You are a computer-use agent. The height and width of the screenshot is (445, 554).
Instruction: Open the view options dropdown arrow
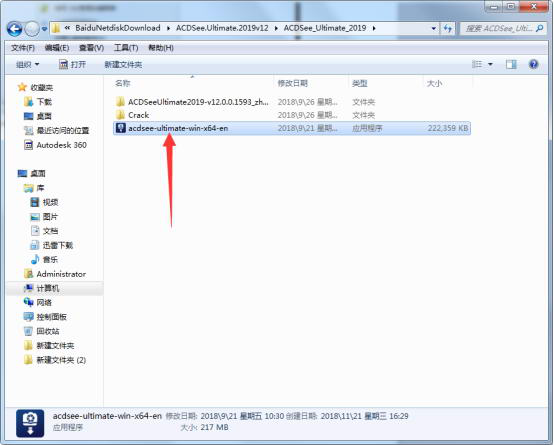pyautogui.click(x=490, y=64)
